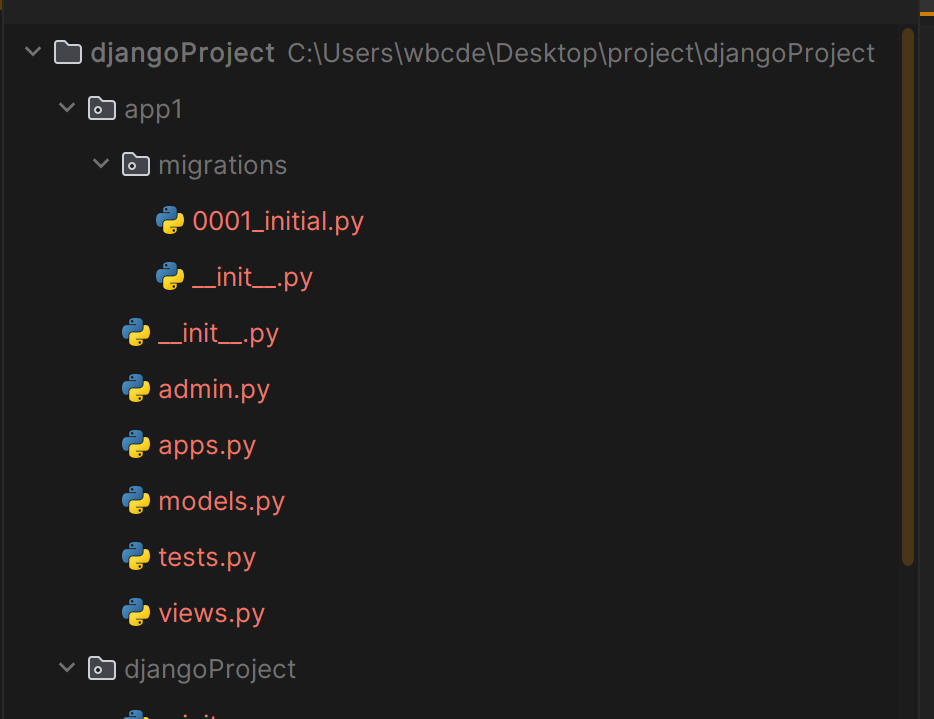Select the views.py file name
The image size is (934, 719).
211,613
